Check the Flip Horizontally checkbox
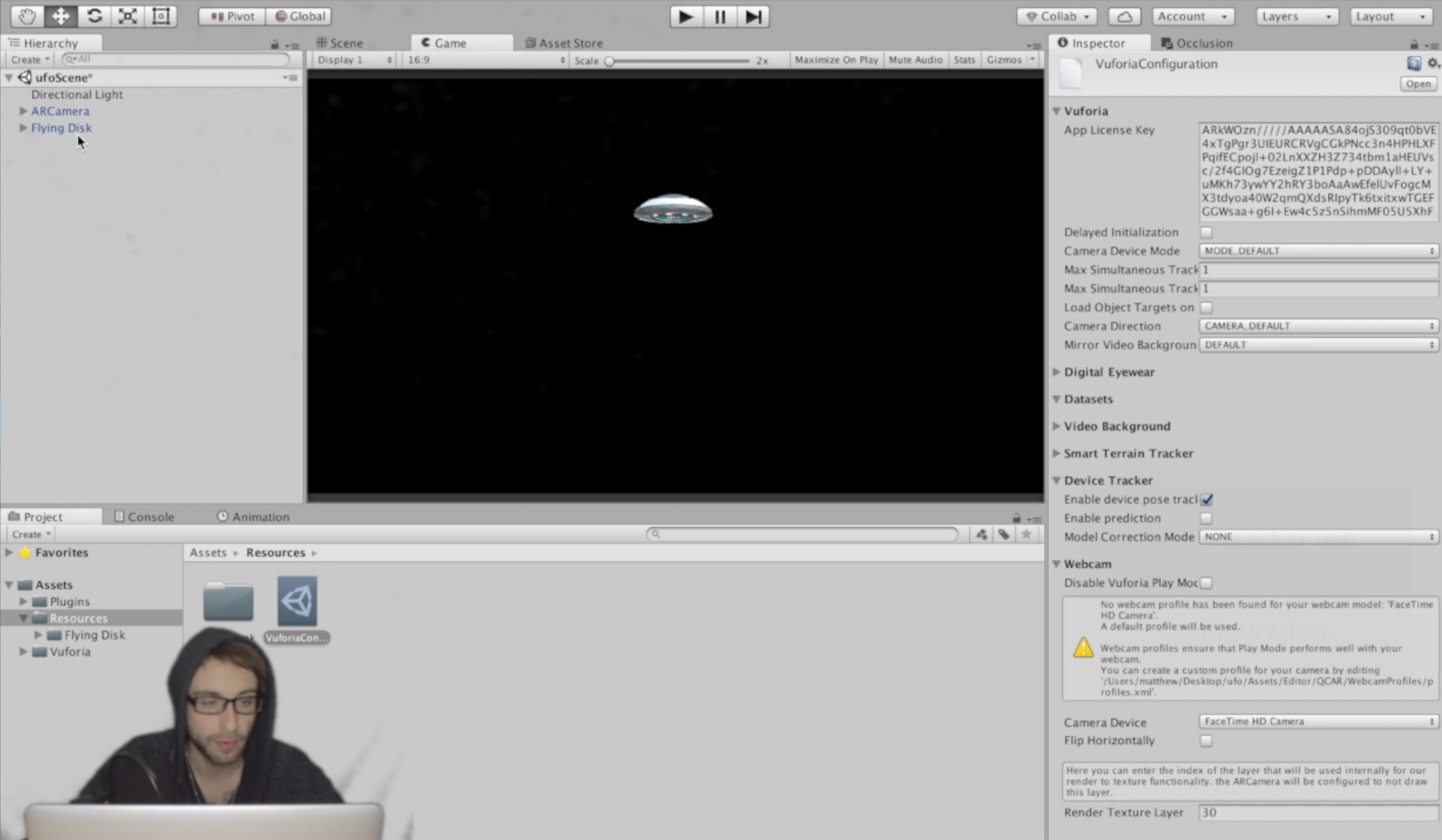 tap(1206, 740)
